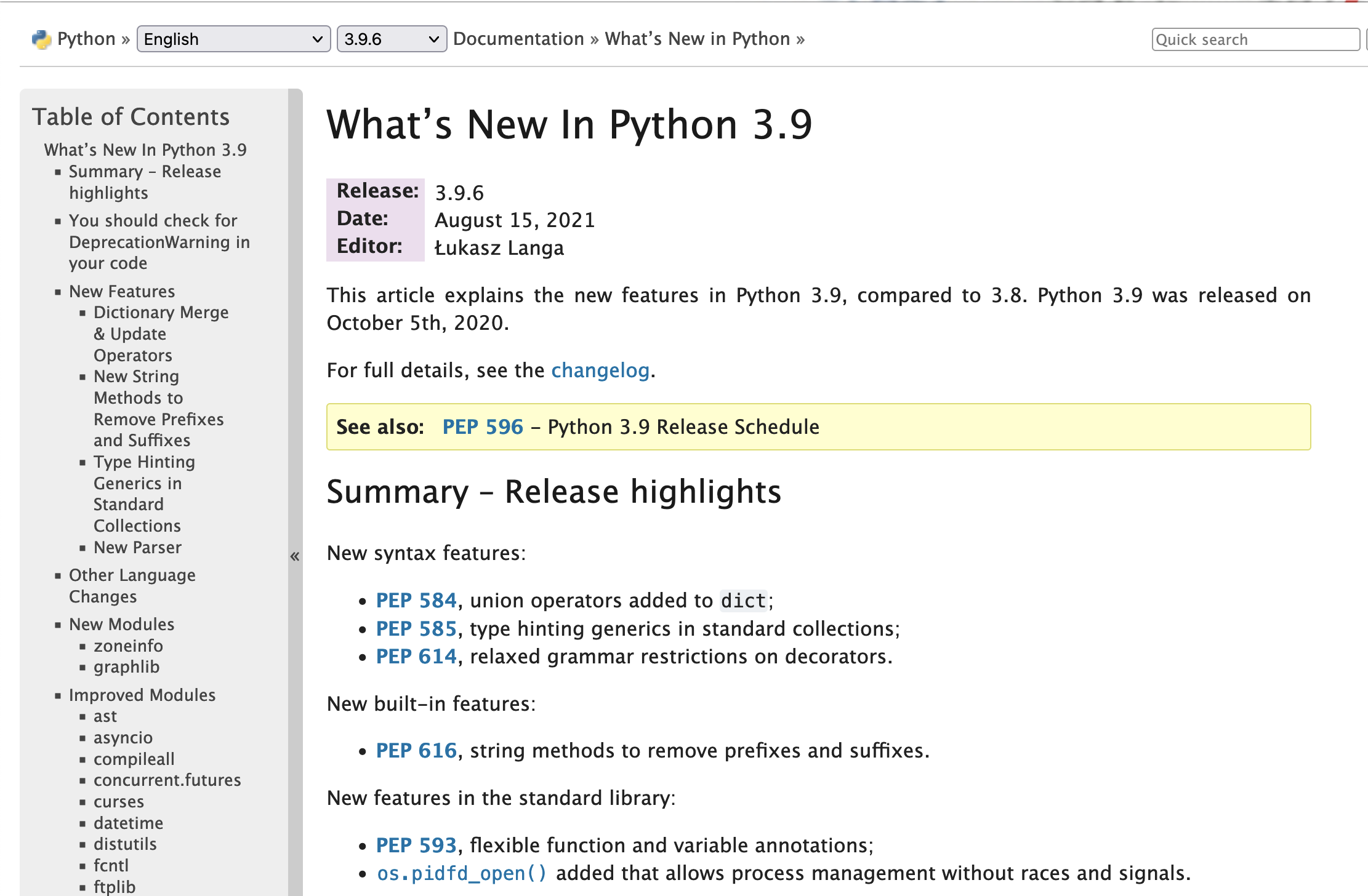
Task: Click the editor name Łukasz Langa
Action: tap(499, 248)
